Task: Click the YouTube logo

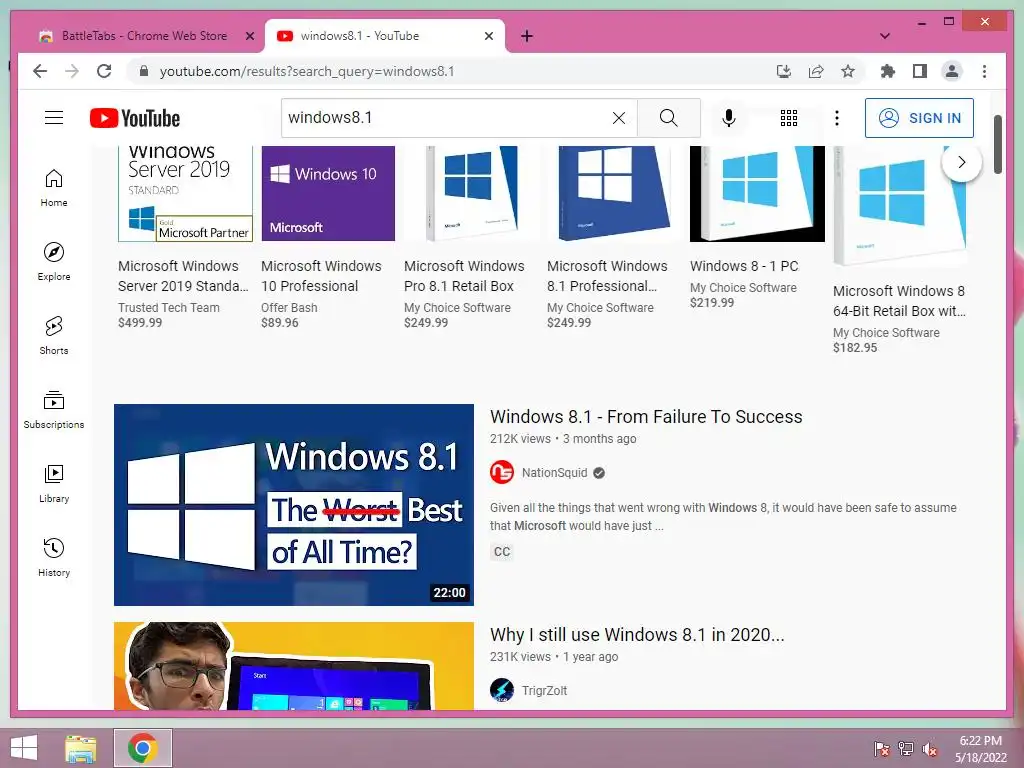Action: [135, 118]
